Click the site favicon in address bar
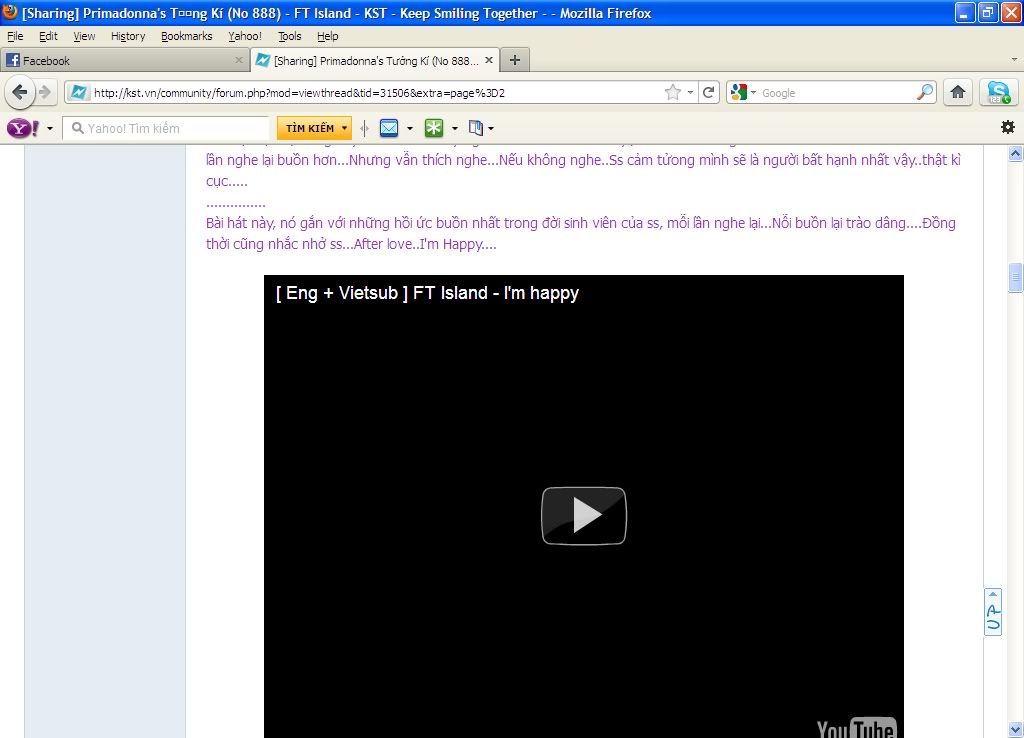This screenshot has height=738, width=1024. (78, 93)
